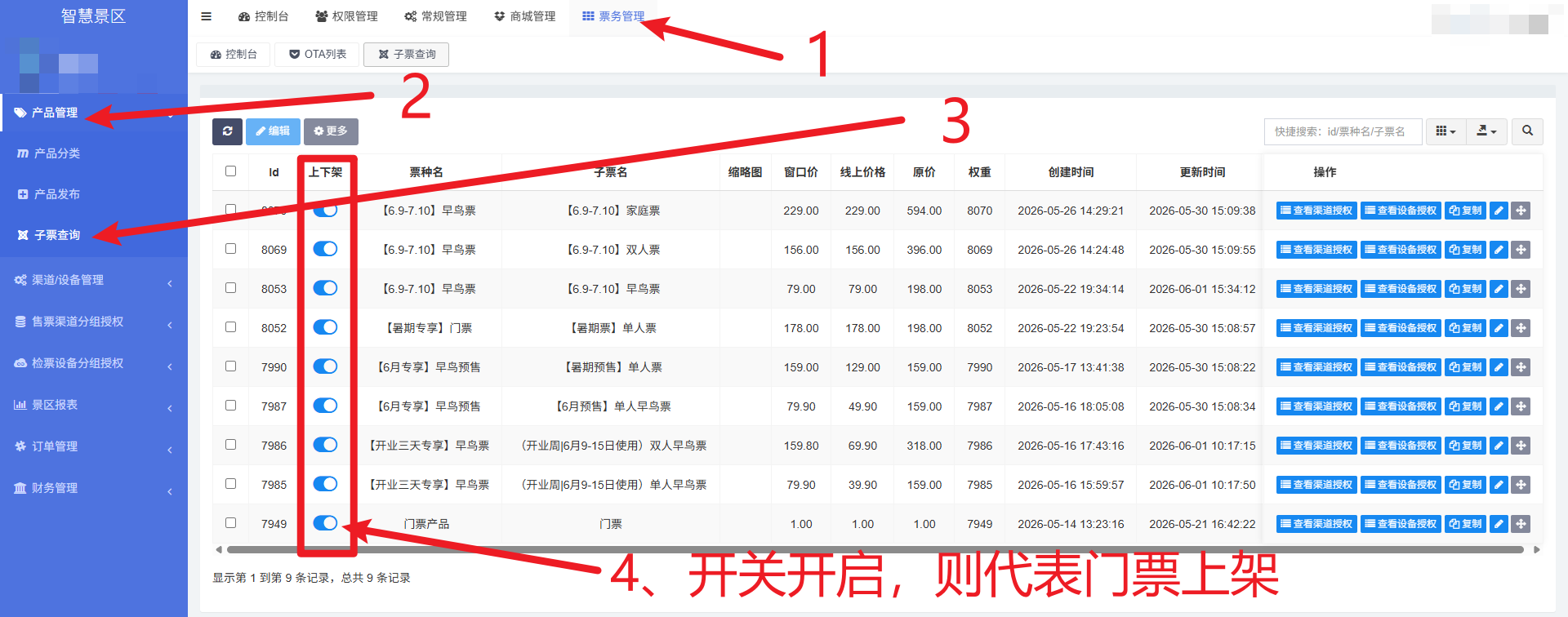Click 复制 for row 7949
This screenshot has height=617, width=1568.
1465,524
